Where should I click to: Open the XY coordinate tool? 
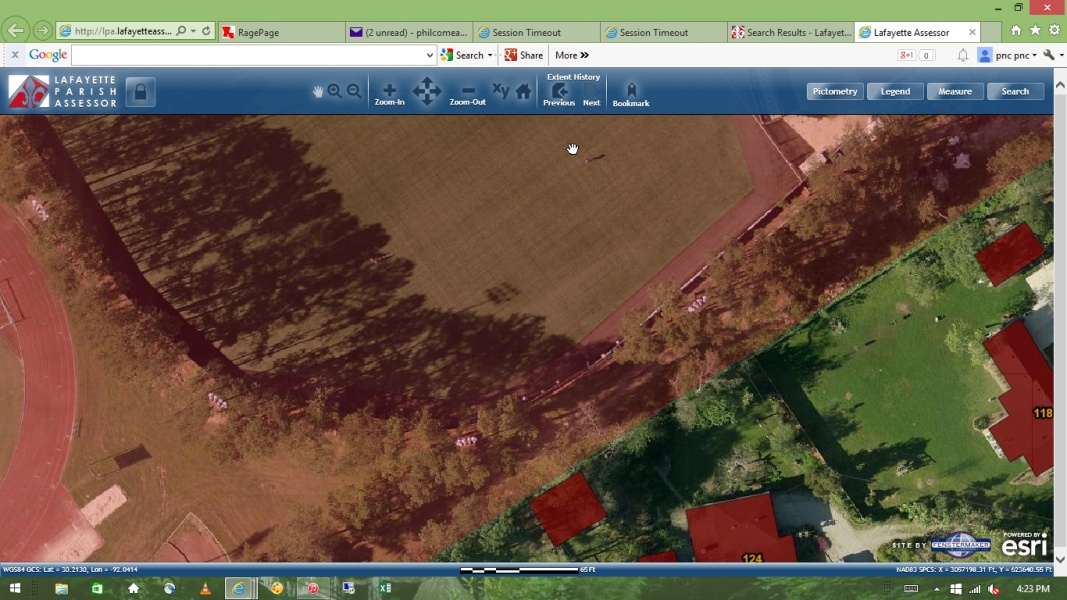[500, 90]
